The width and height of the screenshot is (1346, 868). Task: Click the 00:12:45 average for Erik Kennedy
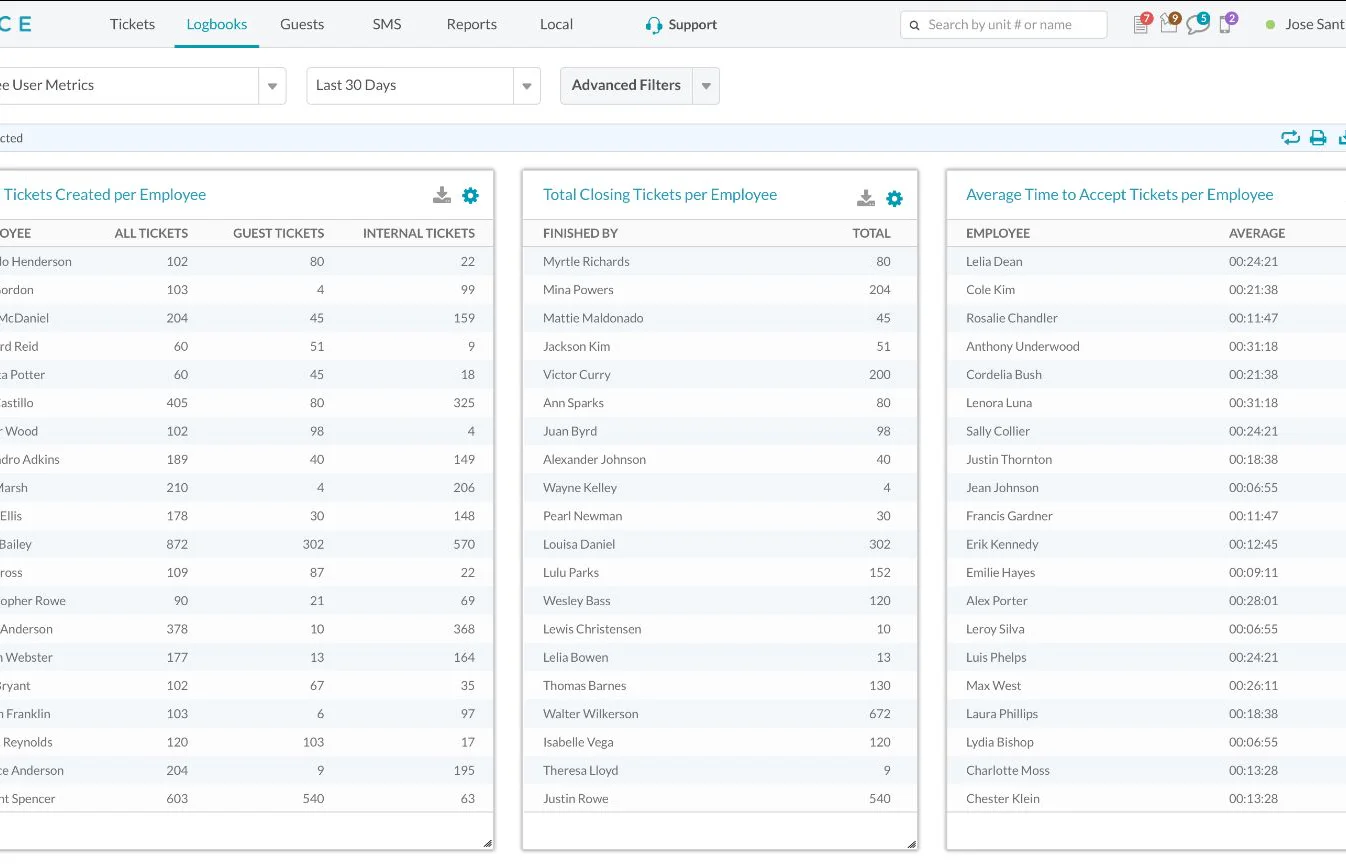(x=1254, y=545)
